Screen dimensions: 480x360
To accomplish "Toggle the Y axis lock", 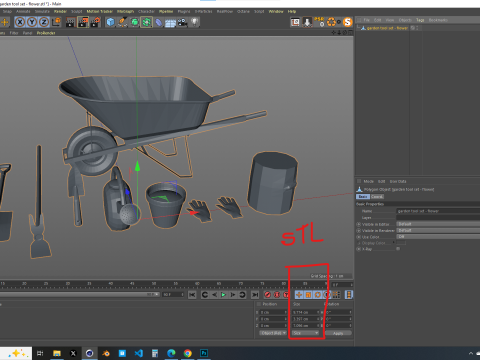I will click(x=32, y=22).
